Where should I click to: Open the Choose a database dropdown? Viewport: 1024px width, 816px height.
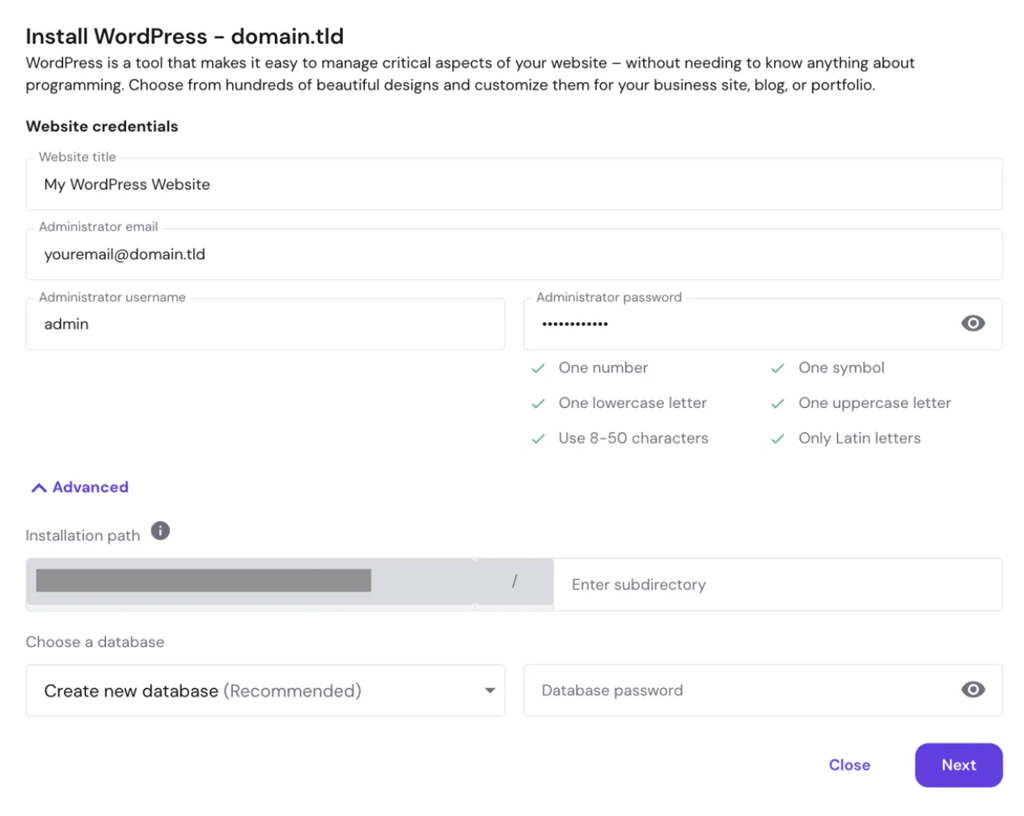coord(265,690)
